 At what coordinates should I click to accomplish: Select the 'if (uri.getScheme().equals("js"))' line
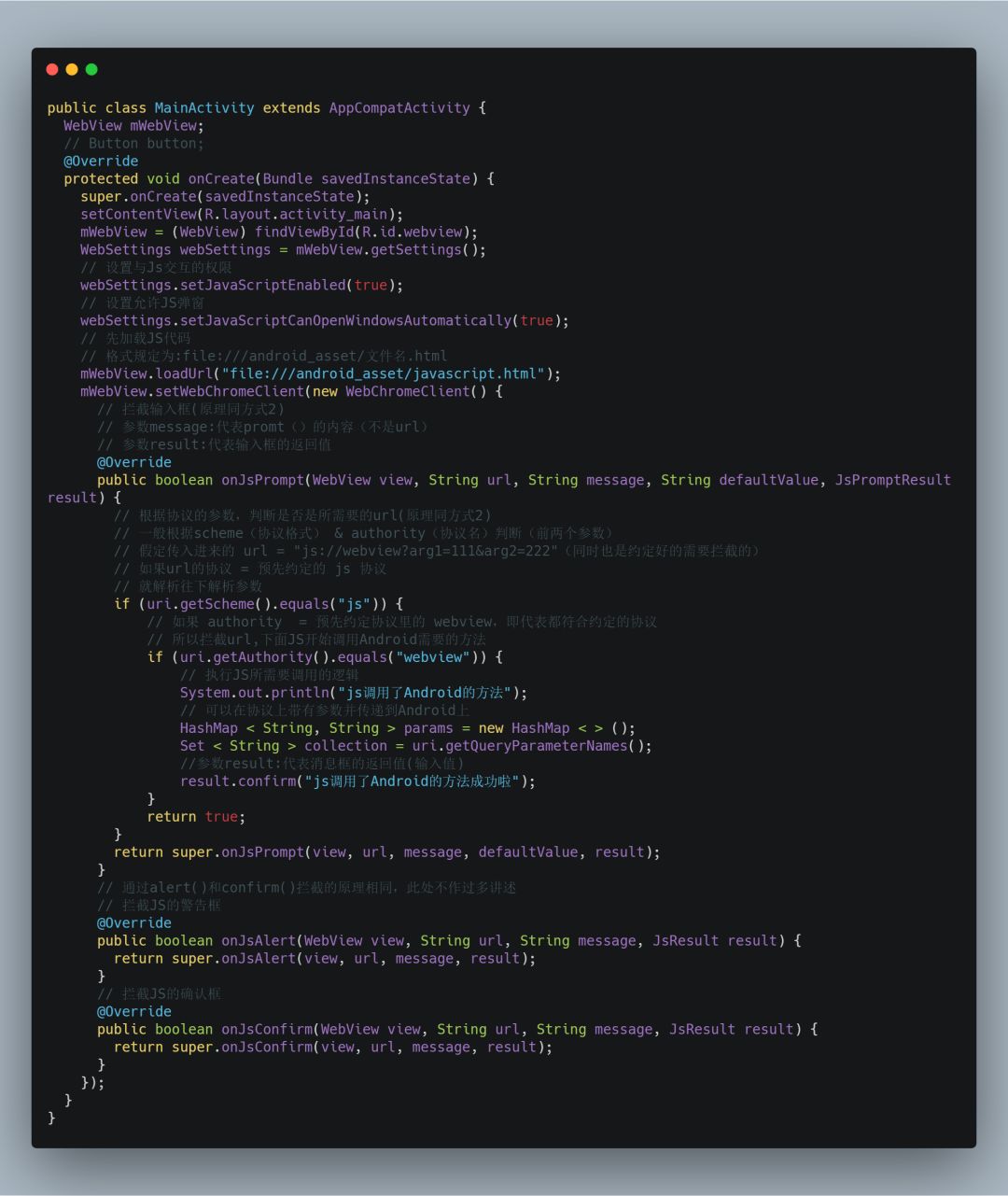click(x=259, y=605)
